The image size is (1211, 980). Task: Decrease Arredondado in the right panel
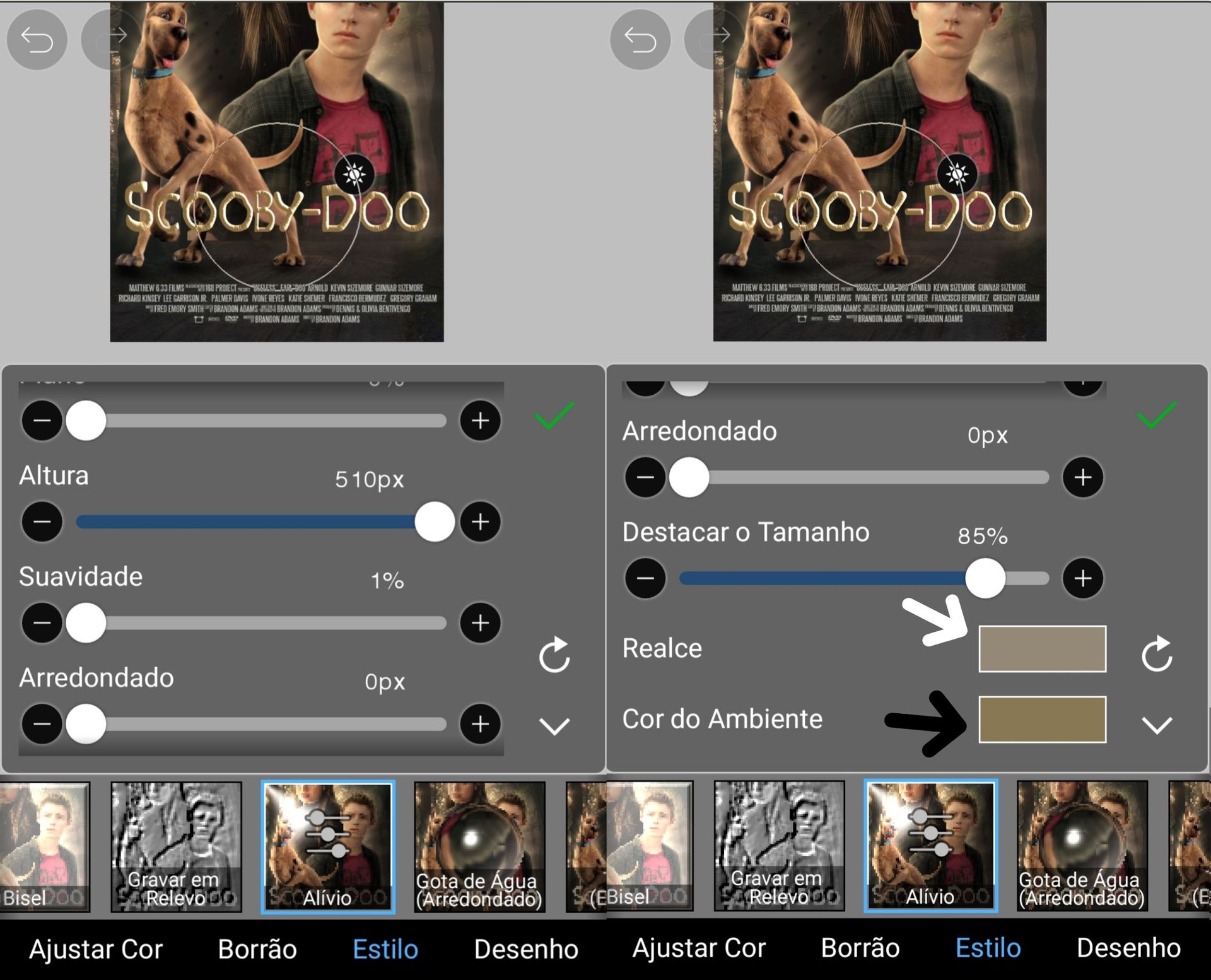click(x=645, y=477)
